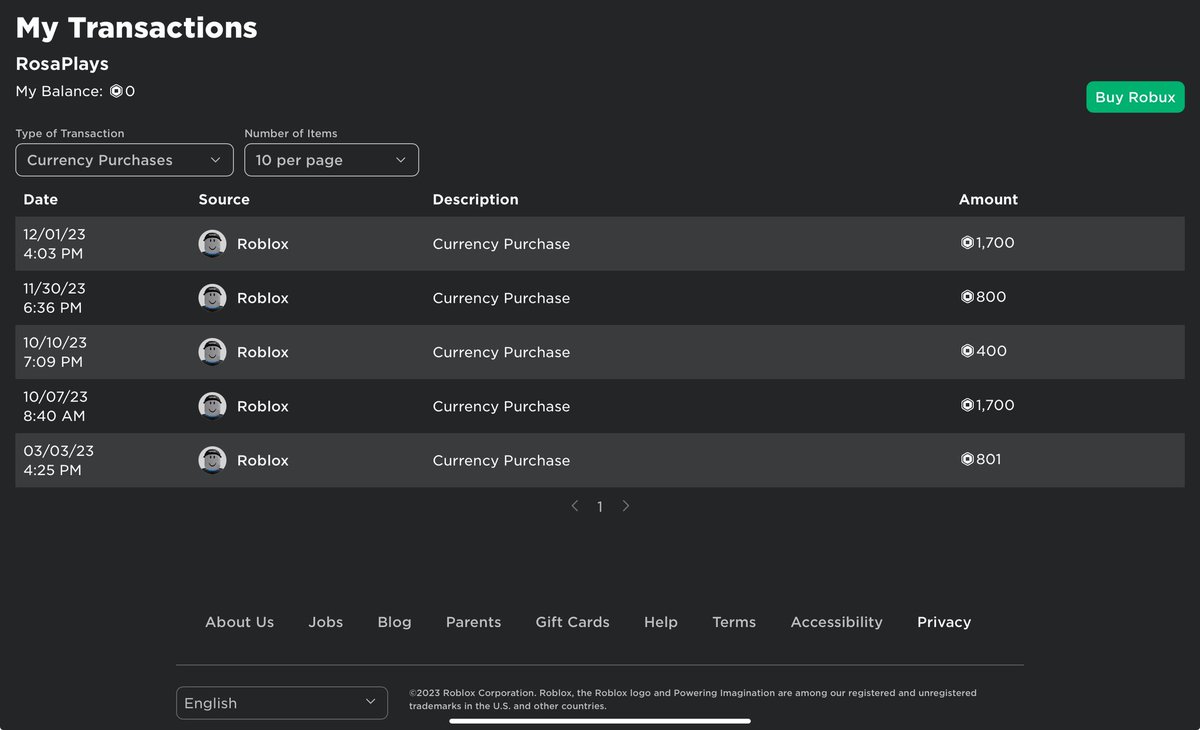1200x730 pixels.
Task: Click the RosaPlays username
Action: pos(62,64)
